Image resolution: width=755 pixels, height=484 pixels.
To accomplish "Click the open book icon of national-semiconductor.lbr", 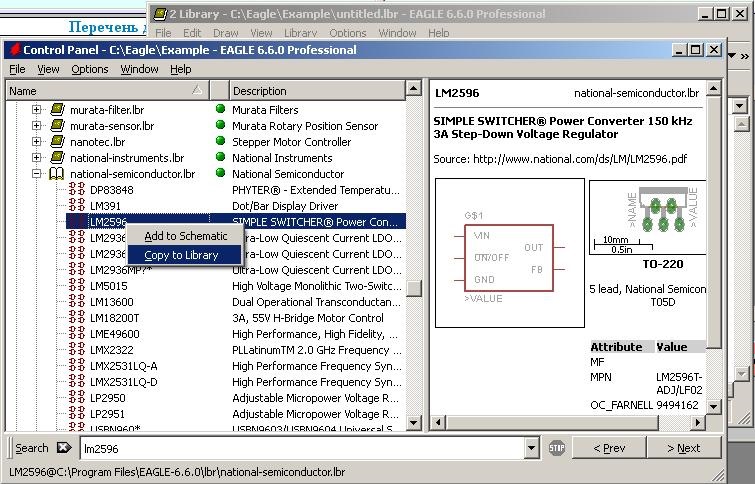I will [56, 173].
